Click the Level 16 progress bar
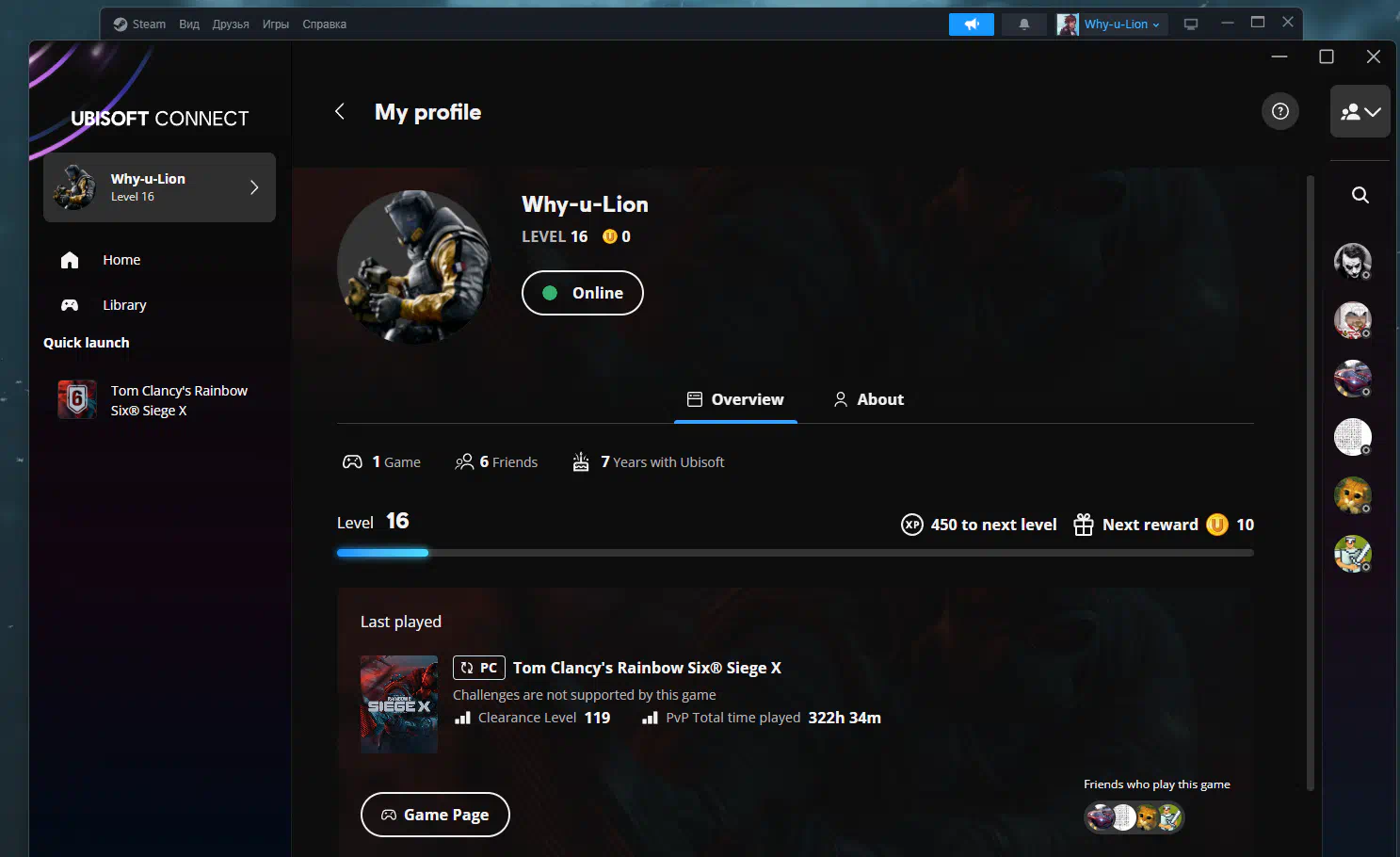 click(x=795, y=553)
